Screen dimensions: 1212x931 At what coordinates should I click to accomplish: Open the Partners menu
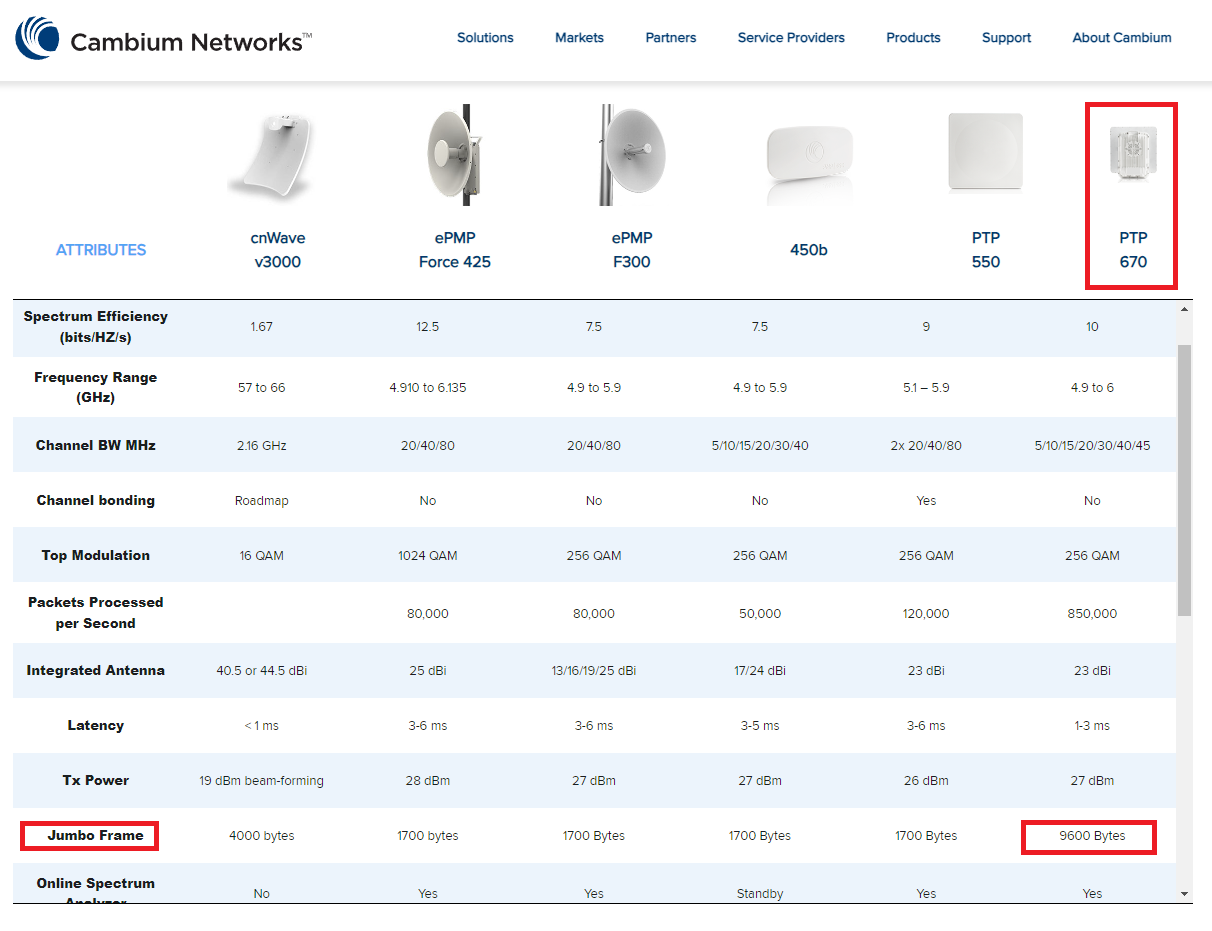671,38
